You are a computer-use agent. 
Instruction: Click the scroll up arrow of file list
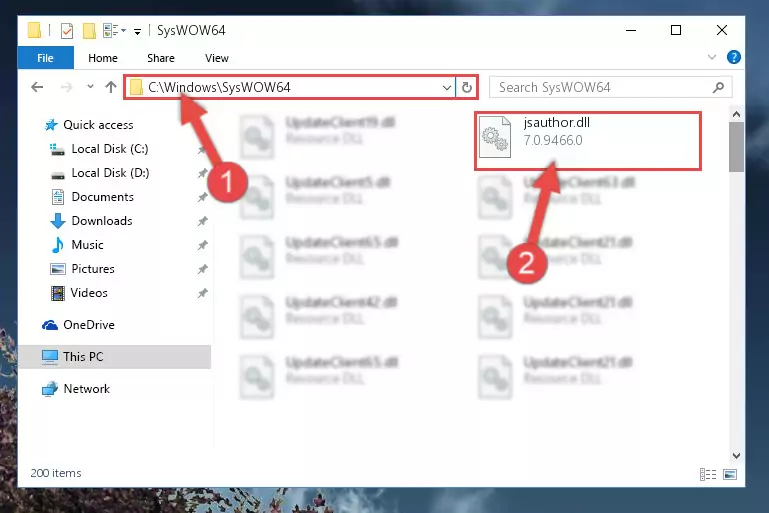coord(736,114)
